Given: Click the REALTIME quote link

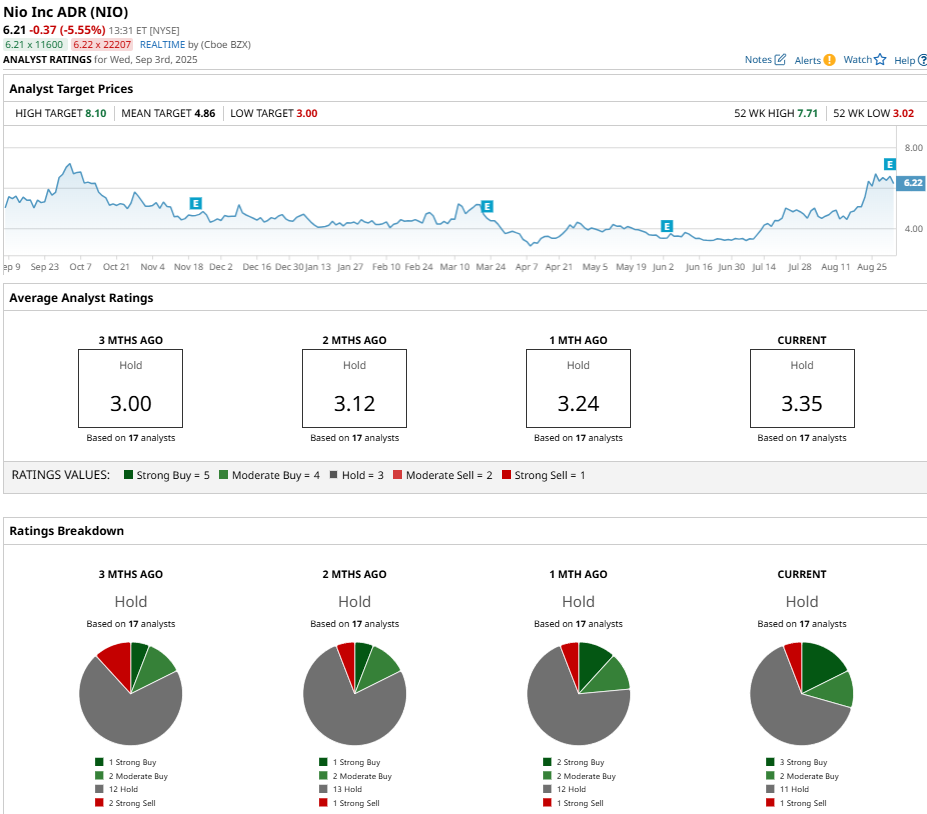Looking at the screenshot, I should pyautogui.click(x=163, y=44).
